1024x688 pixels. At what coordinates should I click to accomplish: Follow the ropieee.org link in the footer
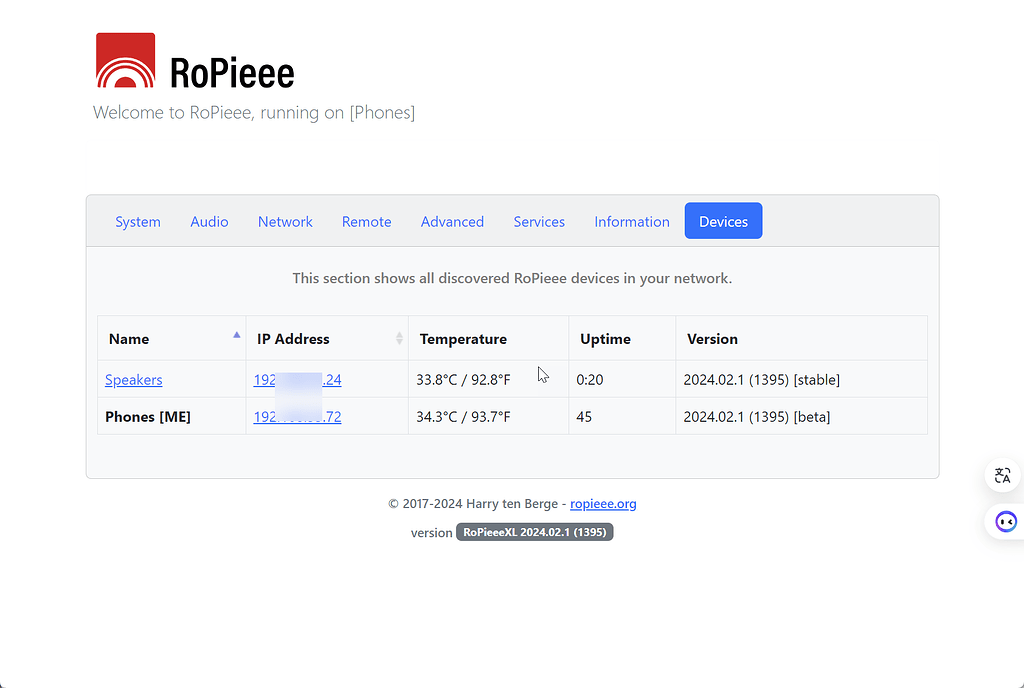coord(603,503)
